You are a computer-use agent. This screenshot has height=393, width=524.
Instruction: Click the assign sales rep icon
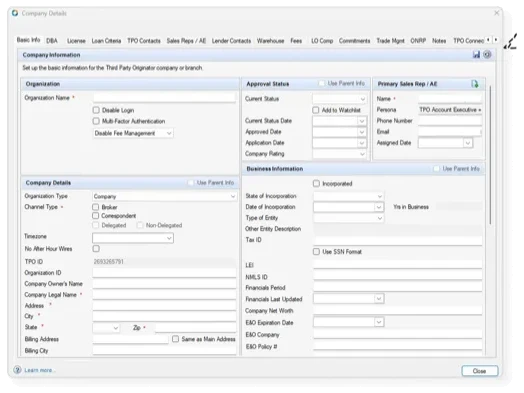(475, 84)
